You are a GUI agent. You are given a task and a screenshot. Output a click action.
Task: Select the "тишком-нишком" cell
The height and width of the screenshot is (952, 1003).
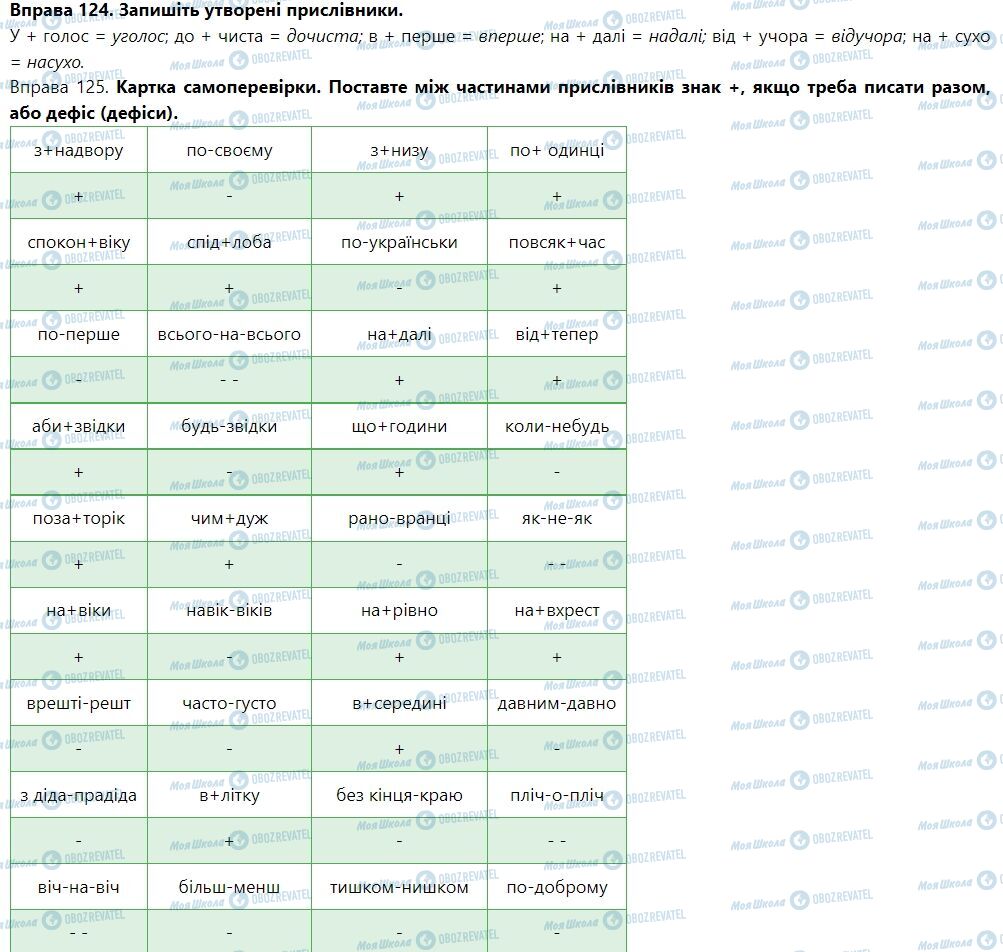tap(399, 887)
